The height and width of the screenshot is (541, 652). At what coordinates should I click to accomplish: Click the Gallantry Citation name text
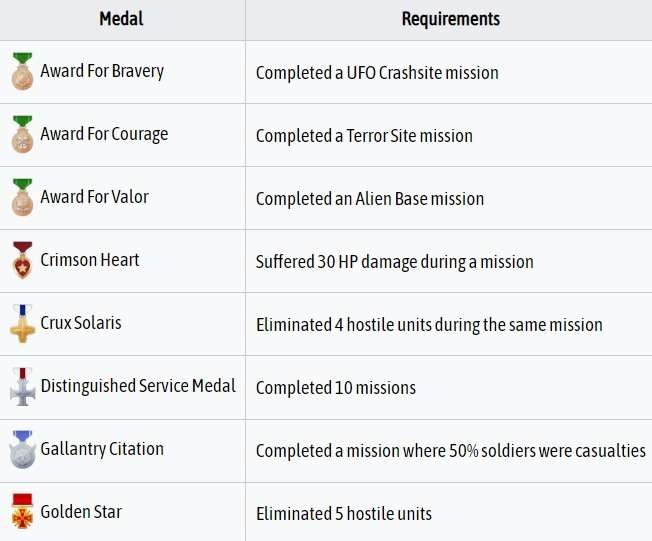pos(102,449)
